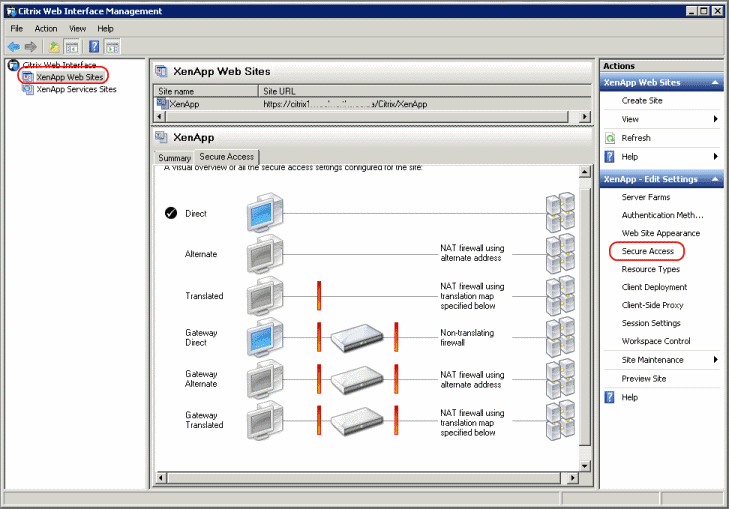Click the Refresh icon in Actions pane

pyautogui.click(x=610, y=138)
